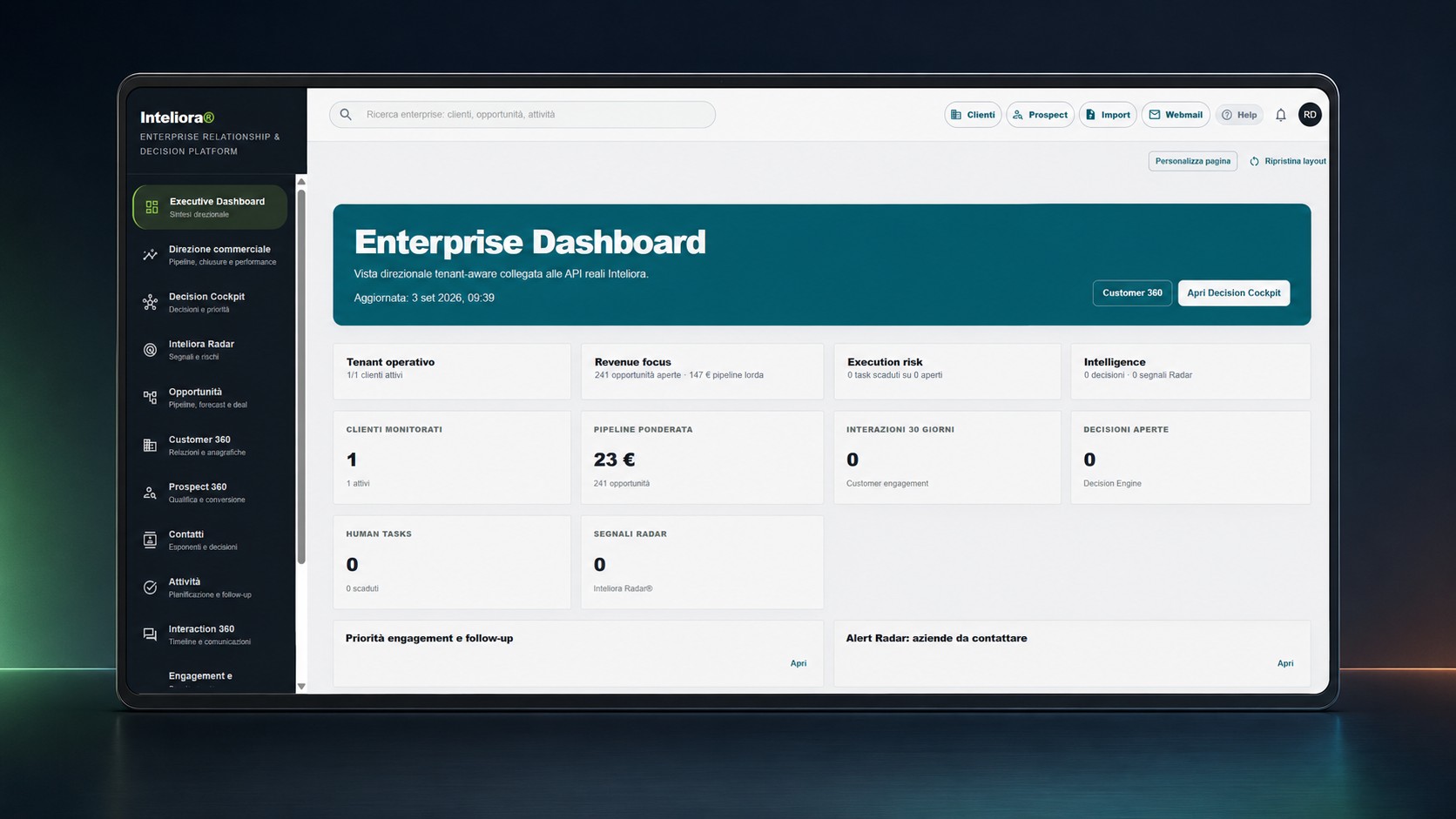Image resolution: width=1456 pixels, height=819 pixels.
Task: Click the Ripristina layout link text
Action: (x=1295, y=161)
